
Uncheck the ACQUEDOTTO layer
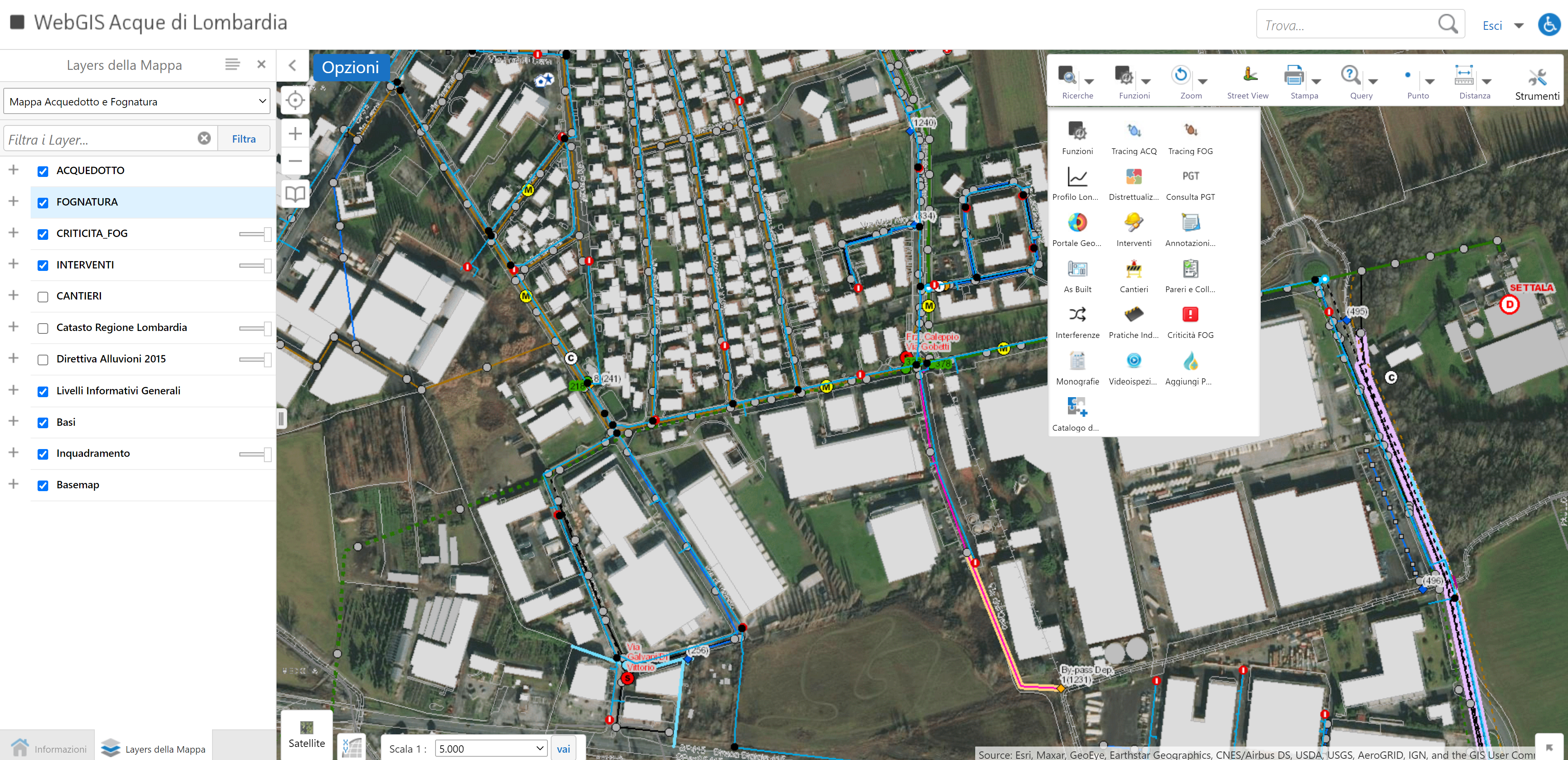coord(42,171)
